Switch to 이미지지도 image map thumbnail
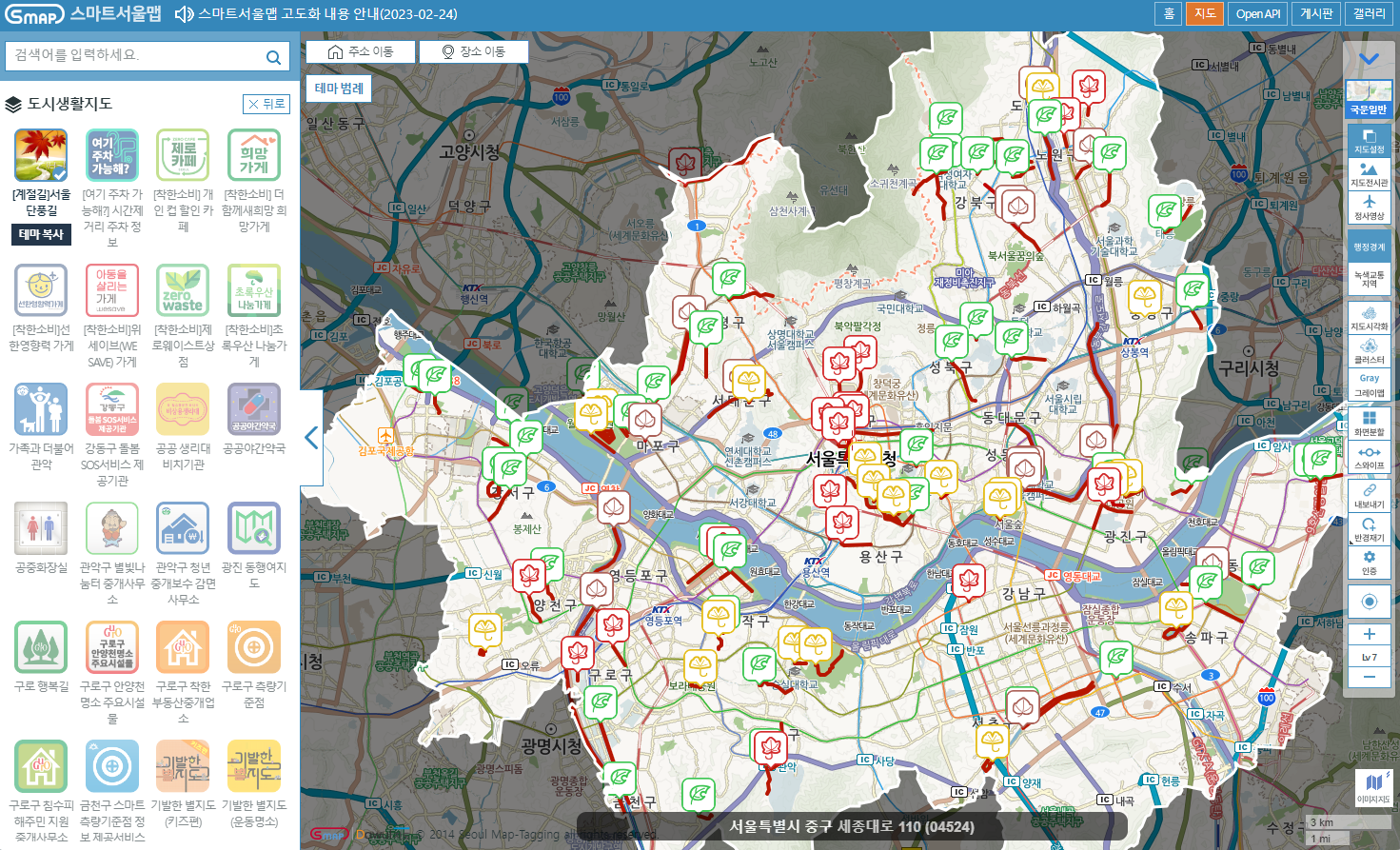This screenshot has width=1400, height=850. click(1373, 788)
